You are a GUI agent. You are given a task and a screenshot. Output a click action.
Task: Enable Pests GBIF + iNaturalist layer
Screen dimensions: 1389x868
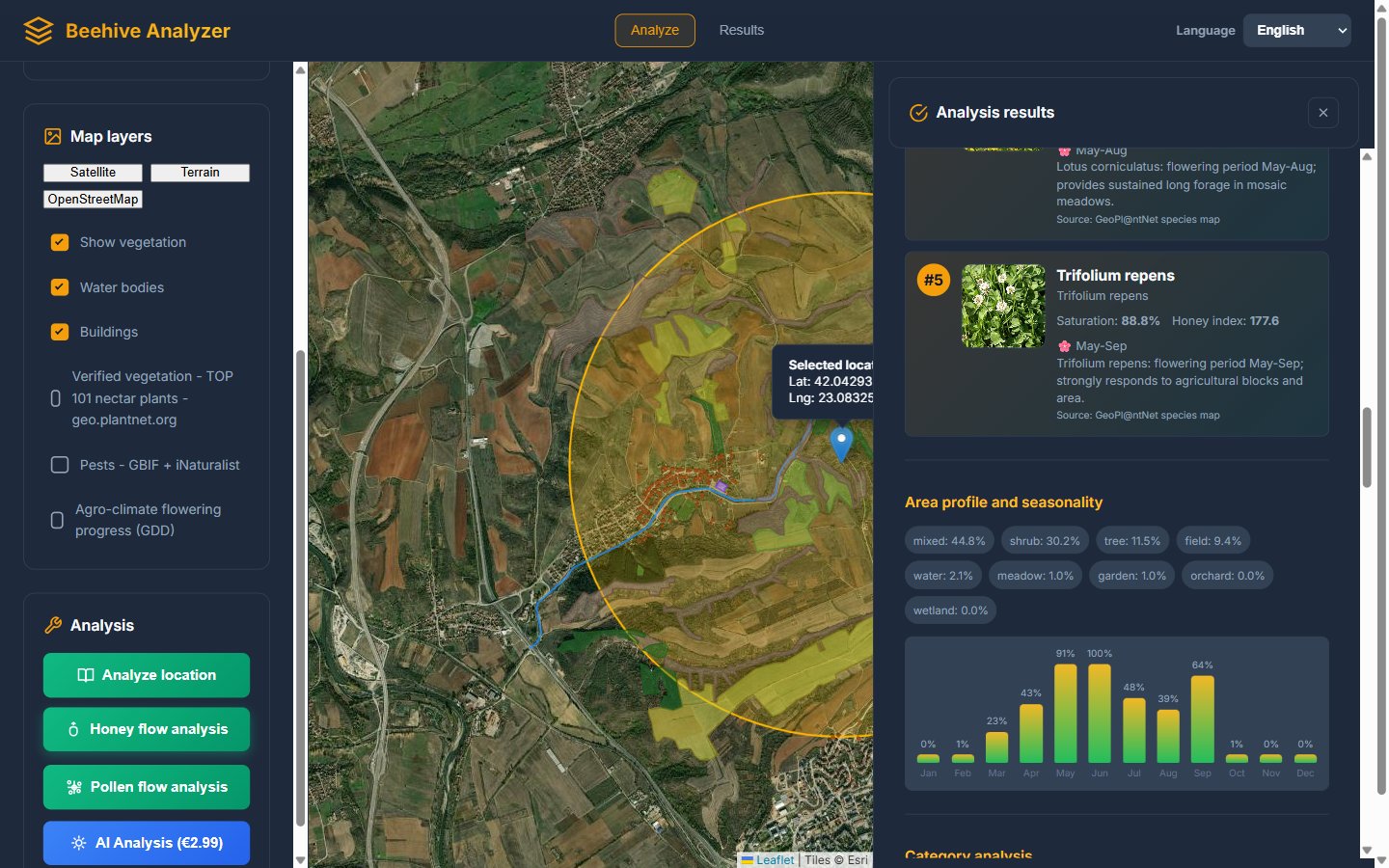coord(60,465)
